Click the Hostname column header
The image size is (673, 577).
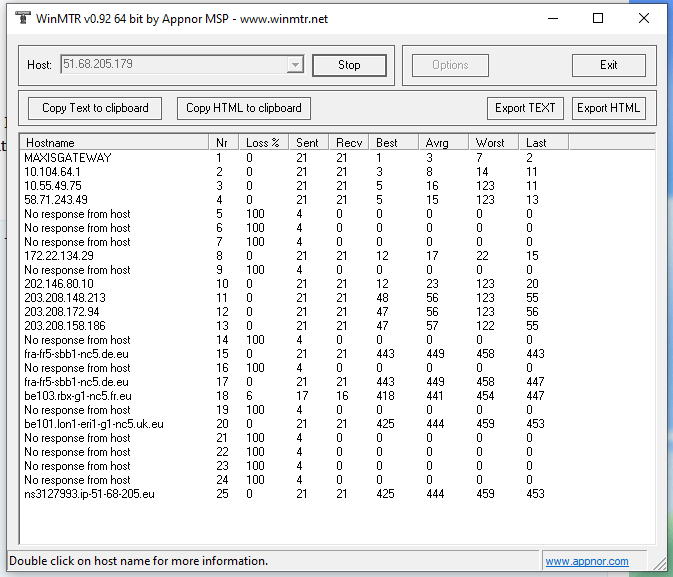pyautogui.click(x=113, y=143)
